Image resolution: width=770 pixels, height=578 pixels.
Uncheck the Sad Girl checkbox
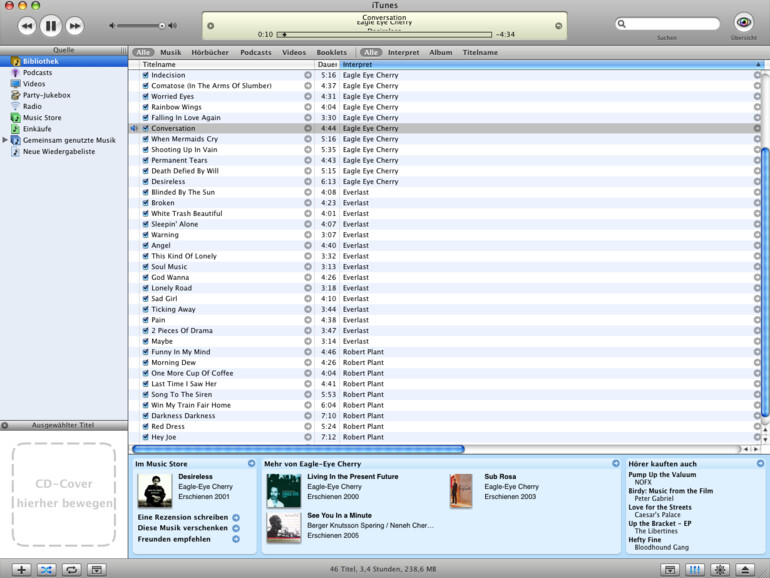tap(145, 299)
